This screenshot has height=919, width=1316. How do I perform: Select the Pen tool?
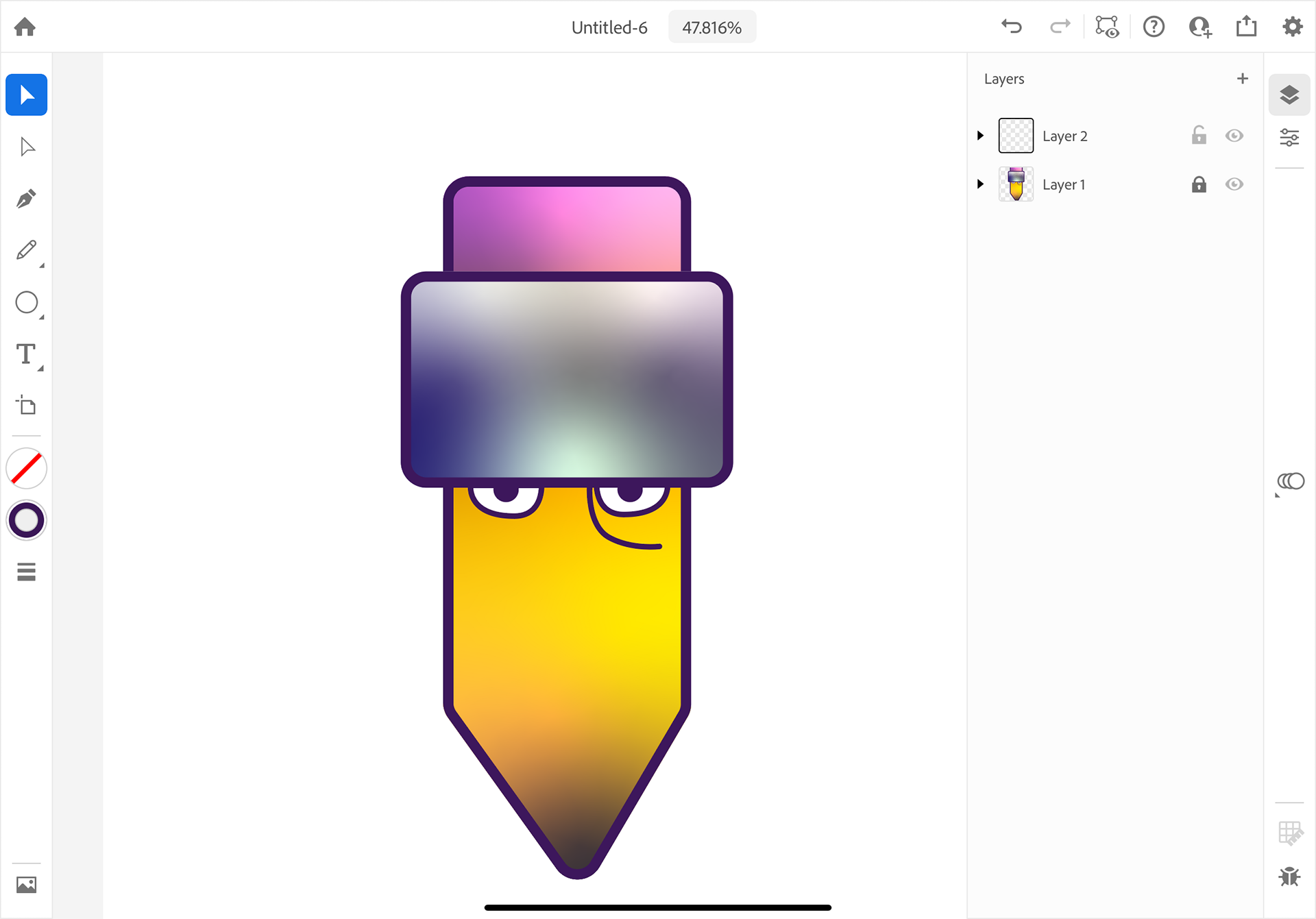pos(27,199)
